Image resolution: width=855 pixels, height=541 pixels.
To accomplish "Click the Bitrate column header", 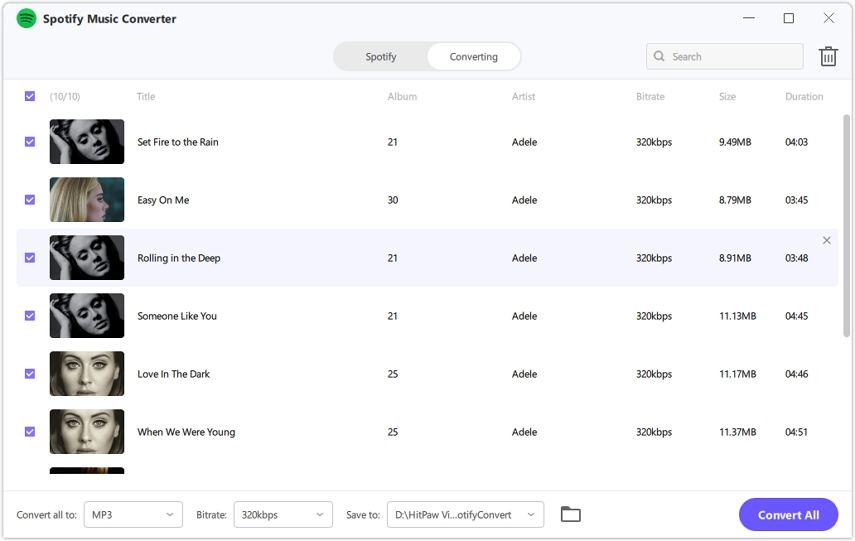I will pyautogui.click(x=650, y=97).
